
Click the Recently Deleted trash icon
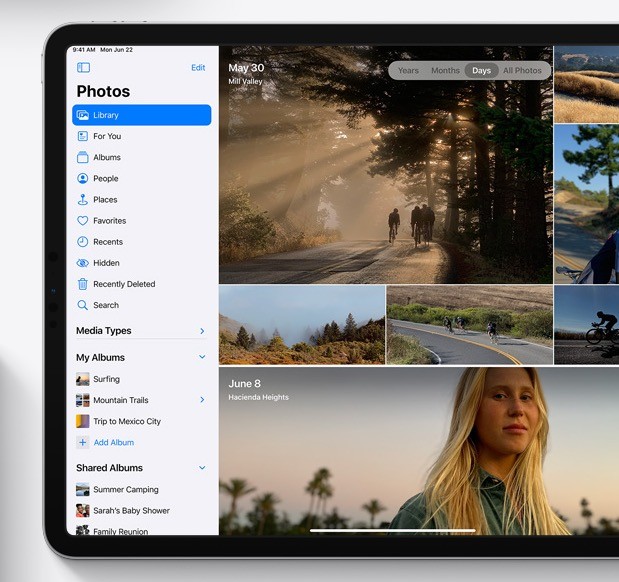pos(83,284)
